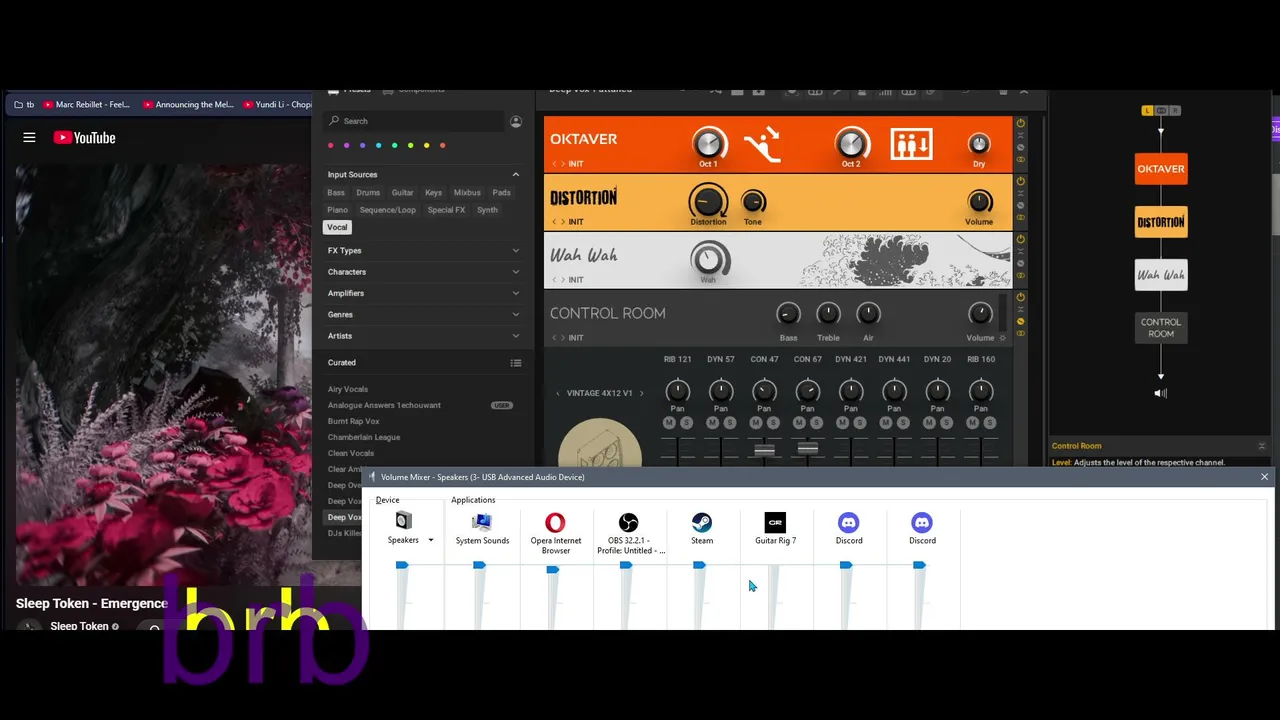Viewport: 1280px width, 720px height.
Task: Select the Chamberlain League preset
Action: pyautogui.click(x=364, y=437)
